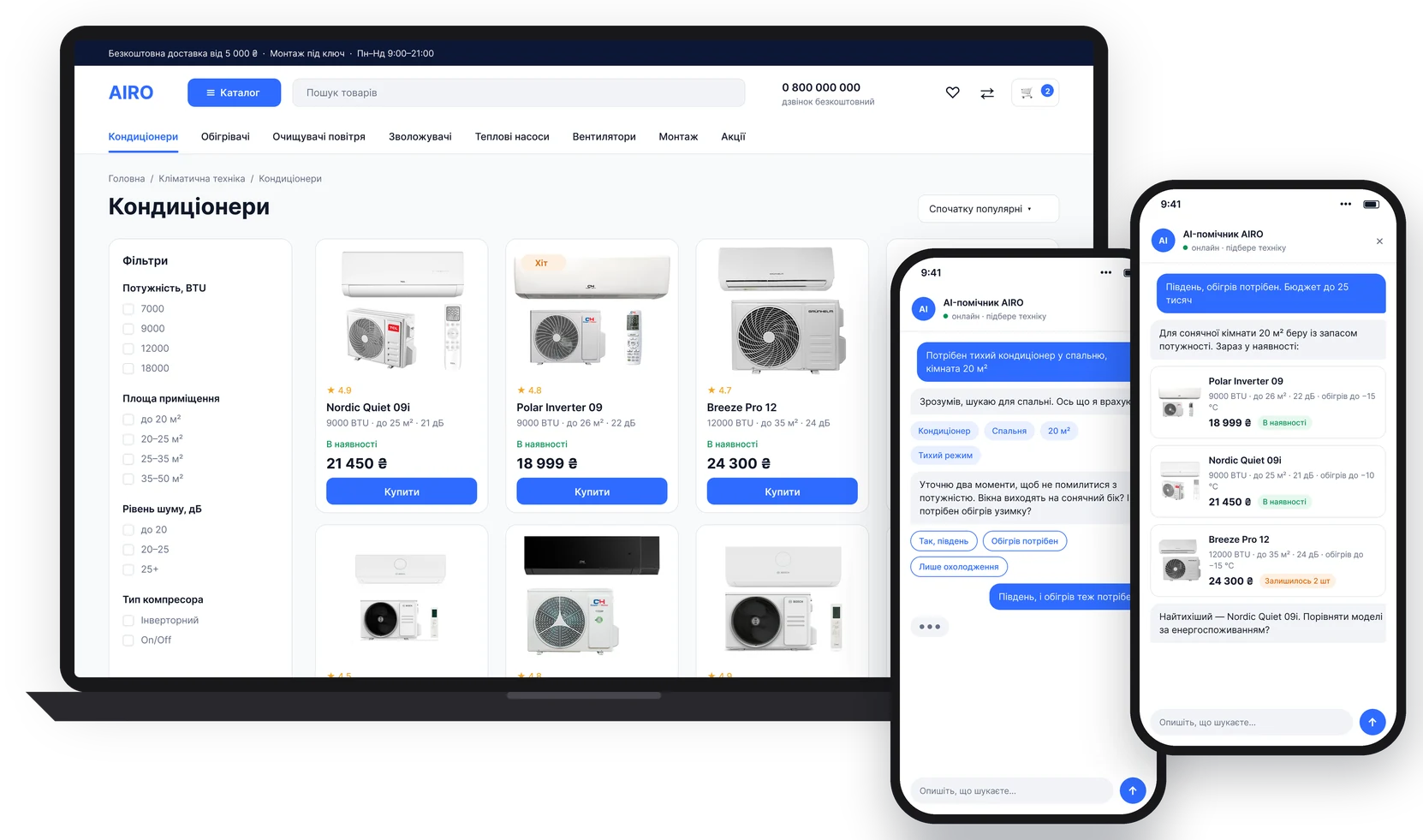Click the 4.7 star rating of Breeze Pro
Screen dimensions: 1423x840
pyautogui.click(x=719, y=390)
